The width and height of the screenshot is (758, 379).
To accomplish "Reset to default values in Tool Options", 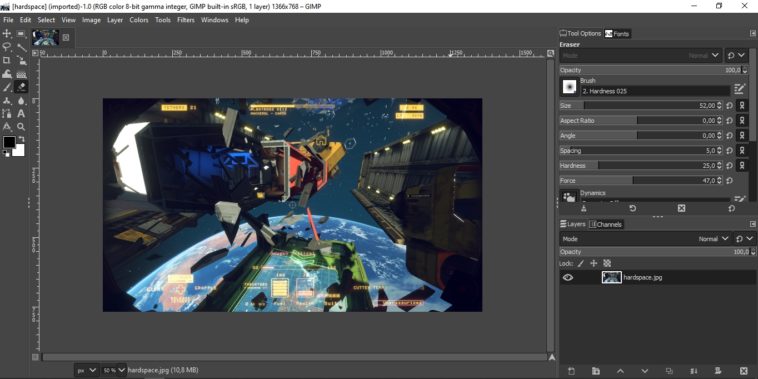I will [x=731, y=208].
